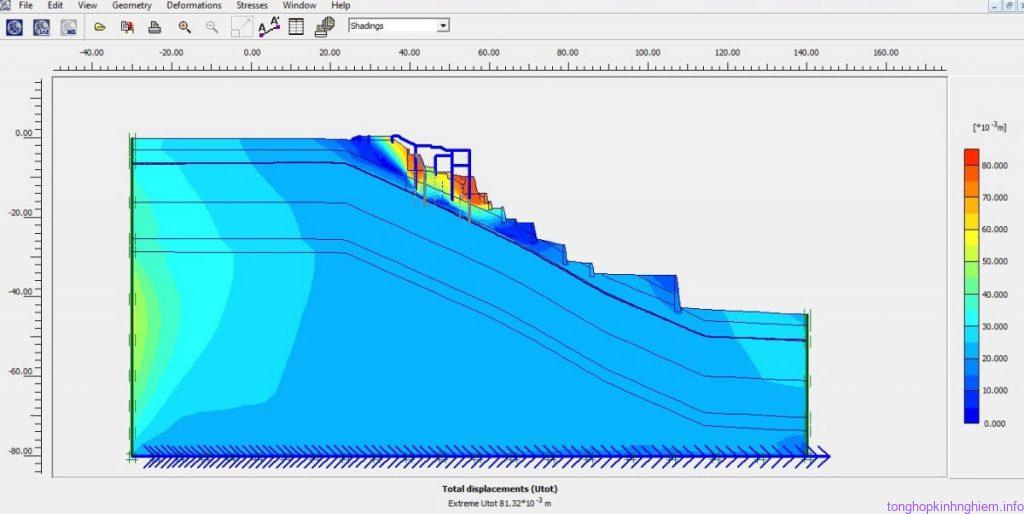Click the Plaxis Input program icon
This screenshot has height=514, width=1024.
[x=15, y=27]
